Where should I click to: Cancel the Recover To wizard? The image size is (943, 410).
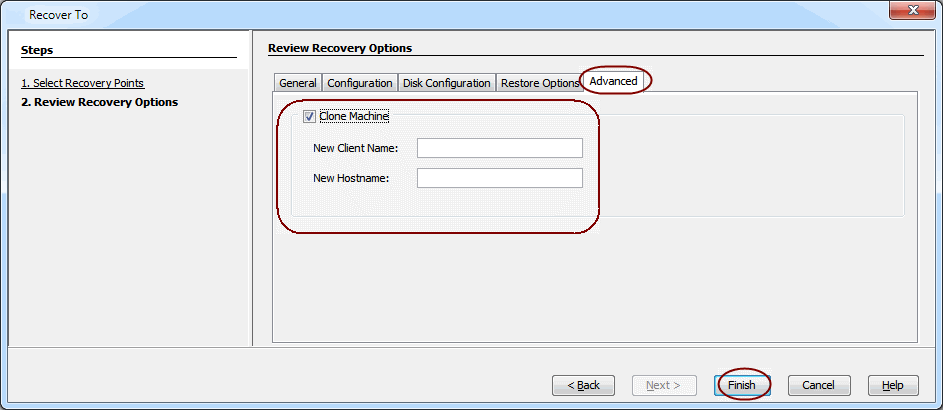coord(818,385)
